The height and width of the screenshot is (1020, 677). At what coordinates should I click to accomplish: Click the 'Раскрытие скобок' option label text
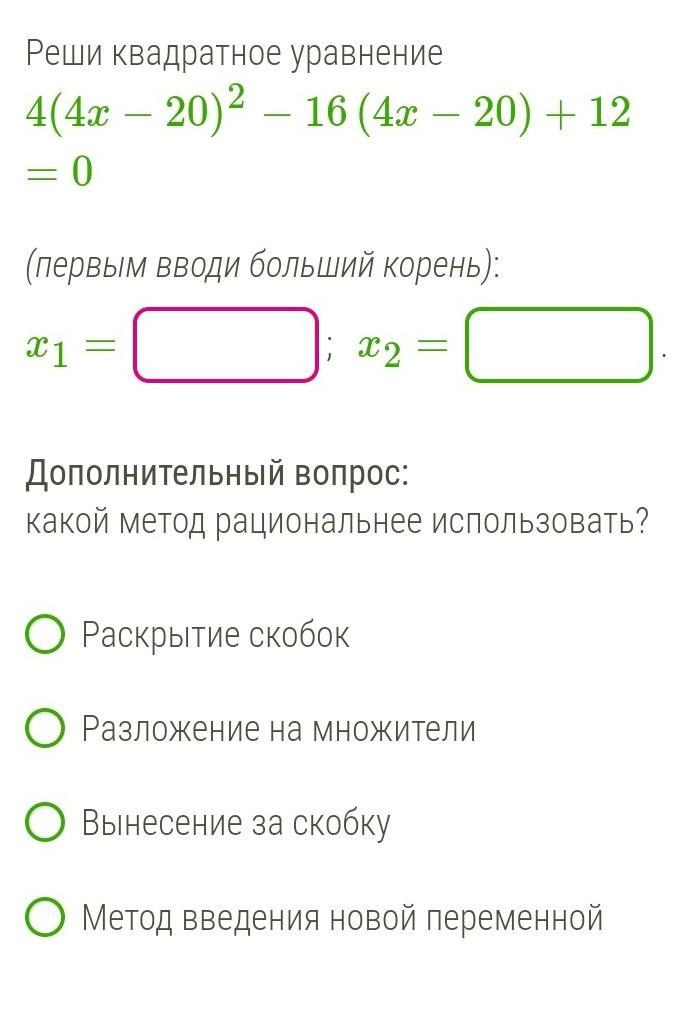[216, 634]
